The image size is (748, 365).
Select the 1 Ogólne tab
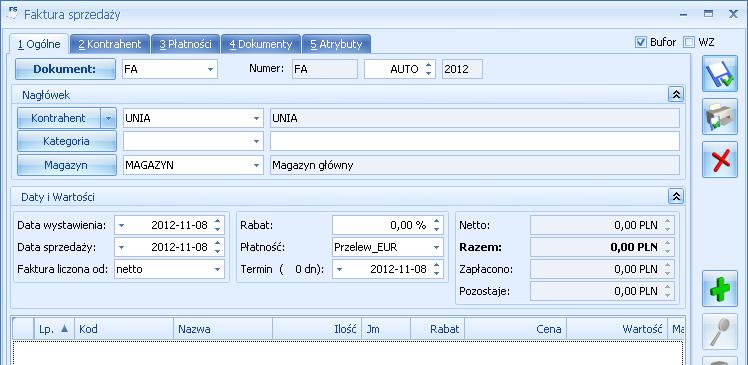click(x=39, y=44)
